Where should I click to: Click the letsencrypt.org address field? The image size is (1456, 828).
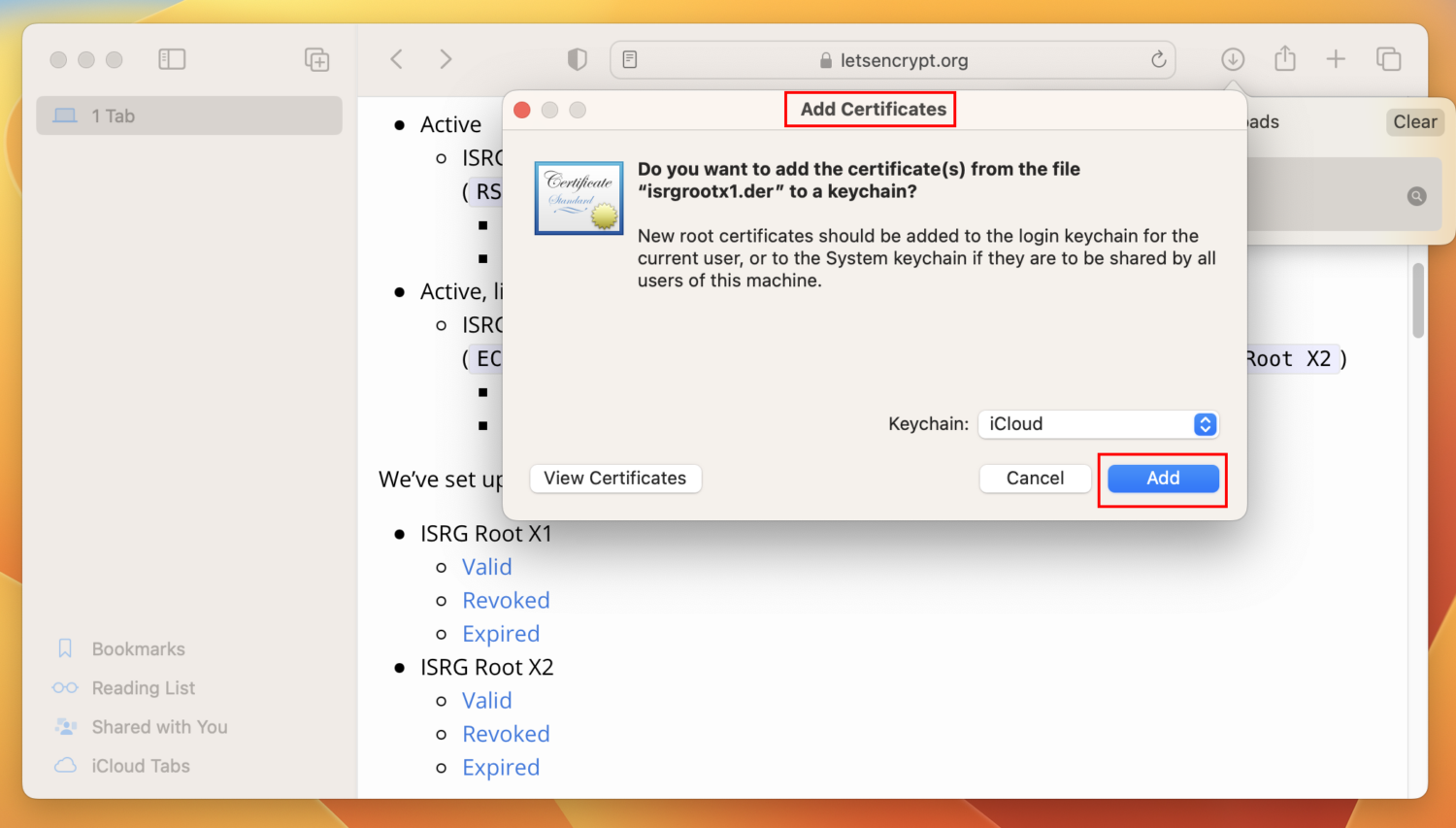tap(893, 59)
